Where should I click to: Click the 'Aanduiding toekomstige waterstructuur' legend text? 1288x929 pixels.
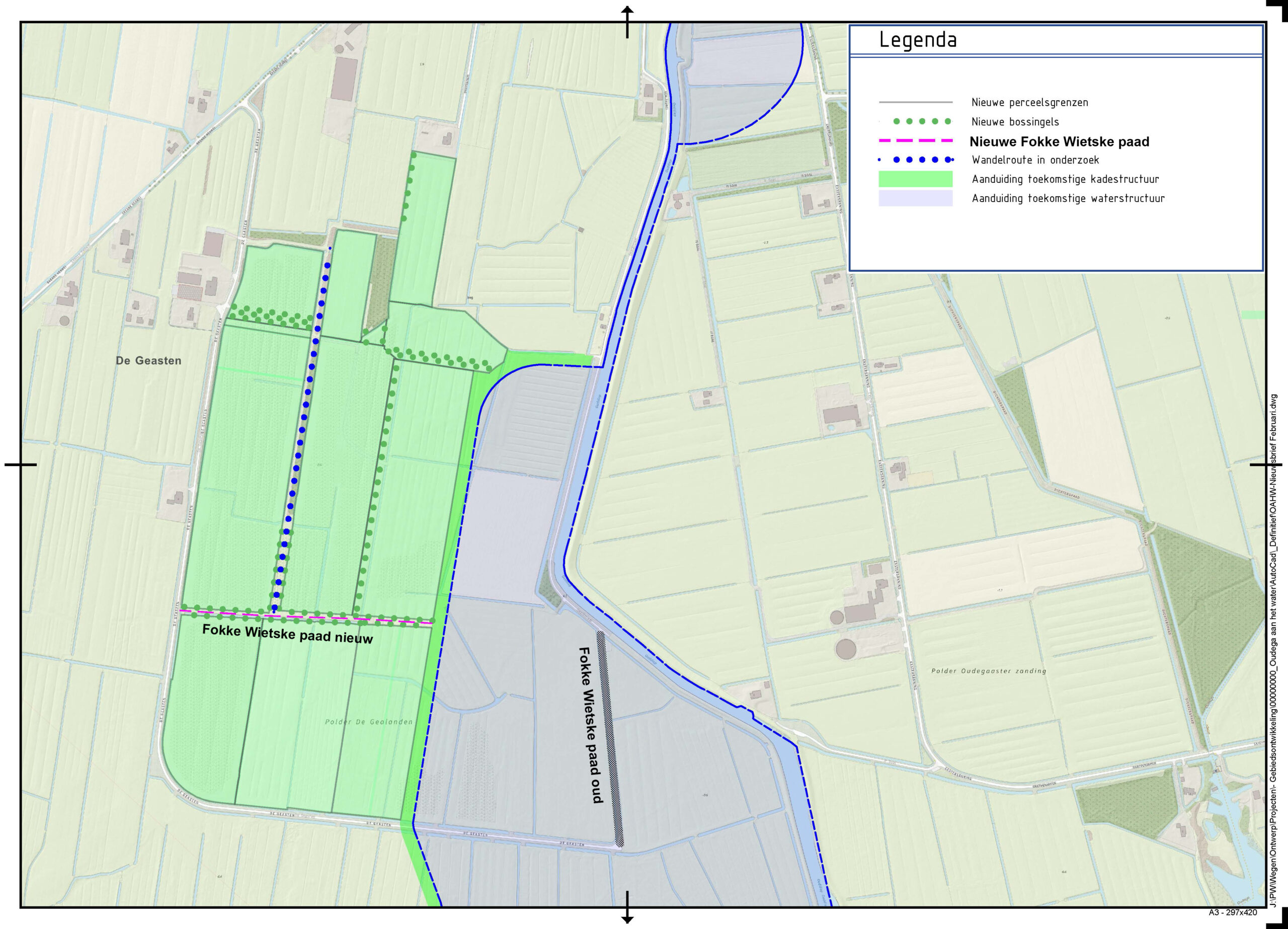pyautogui.click(x=1068, y=198)
